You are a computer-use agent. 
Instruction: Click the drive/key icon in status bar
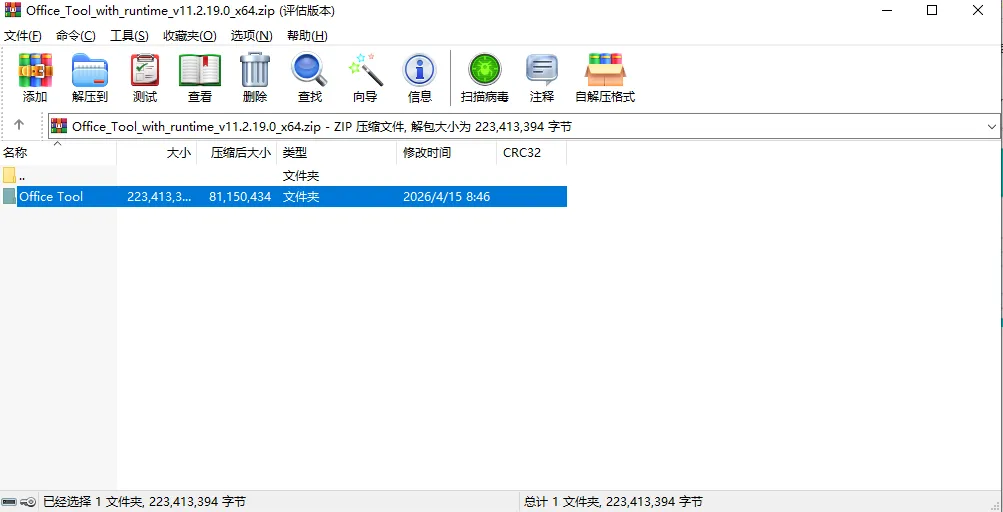tap(19, 502)
